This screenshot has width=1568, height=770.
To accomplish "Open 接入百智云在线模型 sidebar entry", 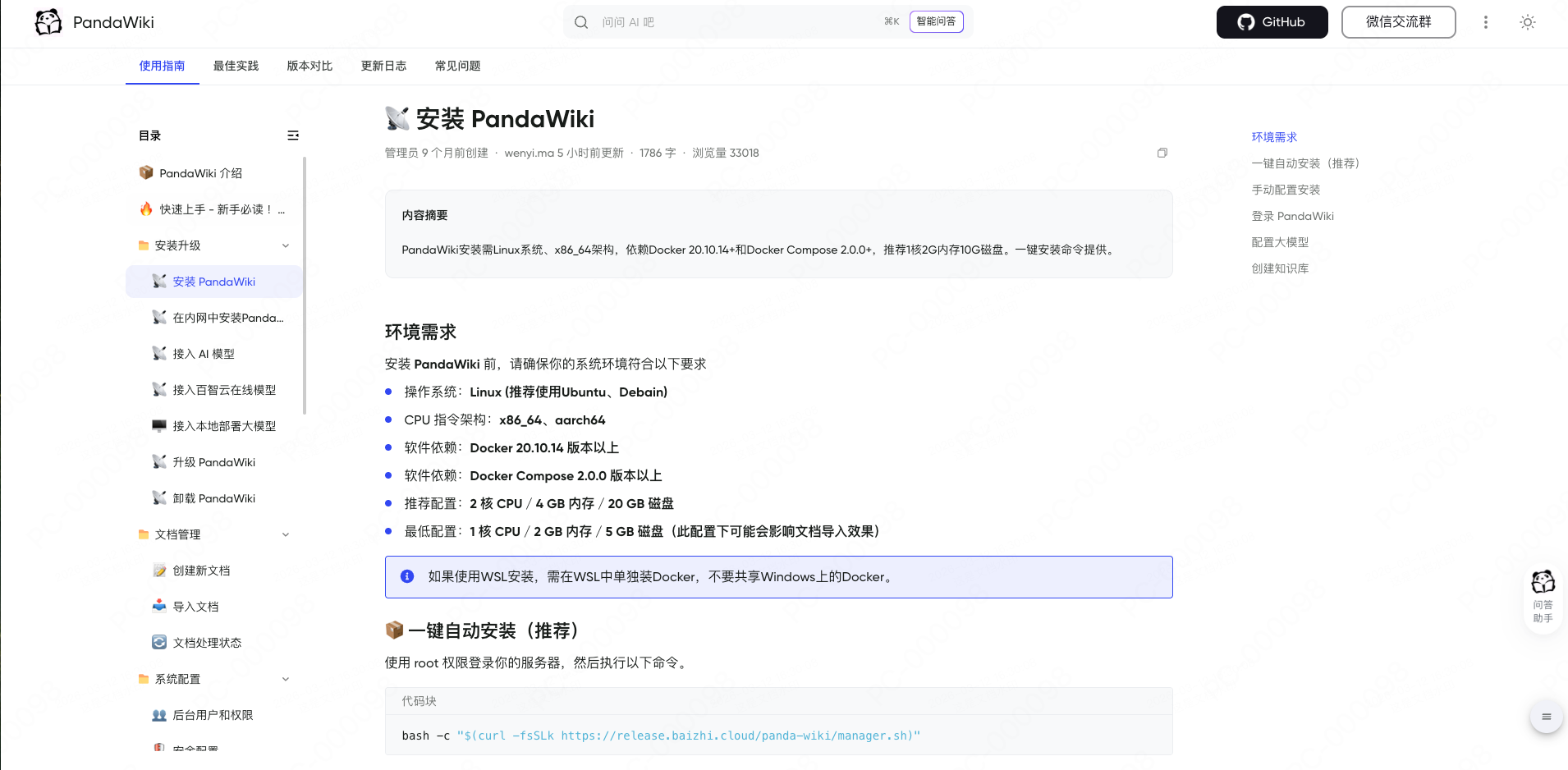I will pos(214,390).
